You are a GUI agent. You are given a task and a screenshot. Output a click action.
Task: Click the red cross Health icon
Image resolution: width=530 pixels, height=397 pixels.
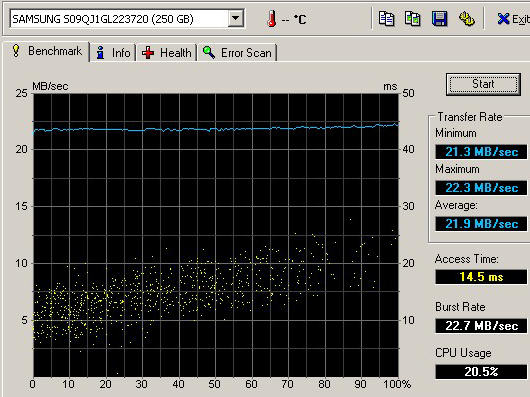click(x=148, y=53)
